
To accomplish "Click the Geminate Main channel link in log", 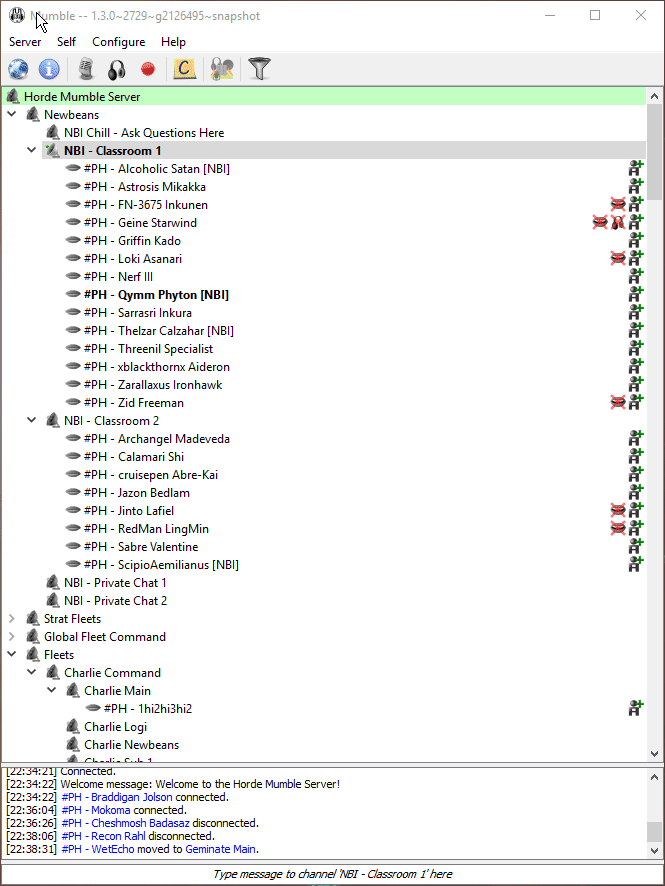I will coord(220,849).
